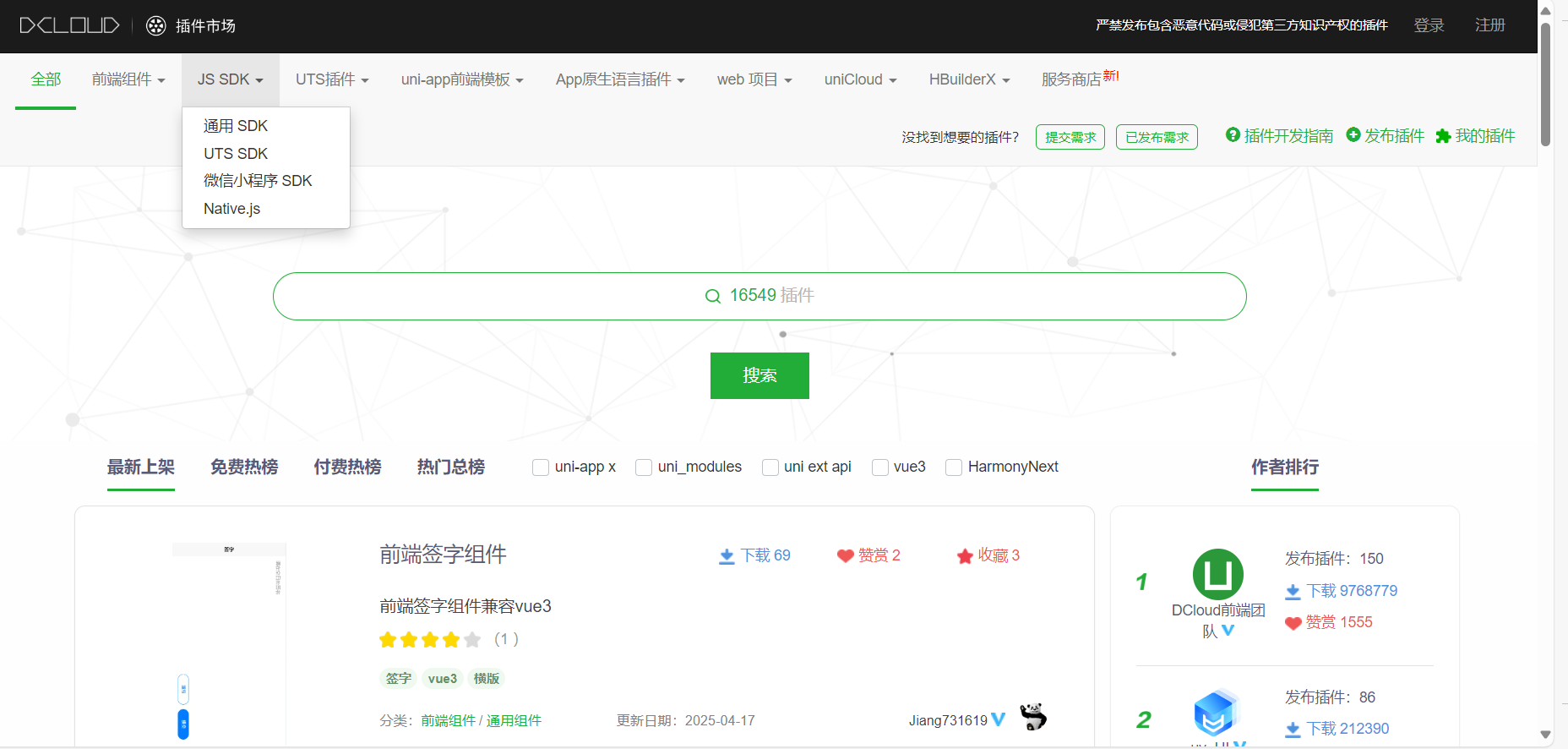Focus the plugin search input field
The image size is (1568, 749).
coord(759,296)
